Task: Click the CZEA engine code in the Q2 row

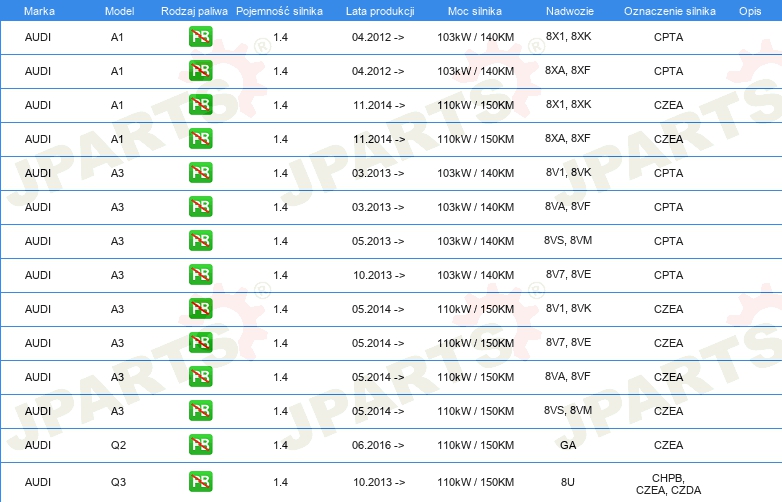Action: click(x=668, y=445)
